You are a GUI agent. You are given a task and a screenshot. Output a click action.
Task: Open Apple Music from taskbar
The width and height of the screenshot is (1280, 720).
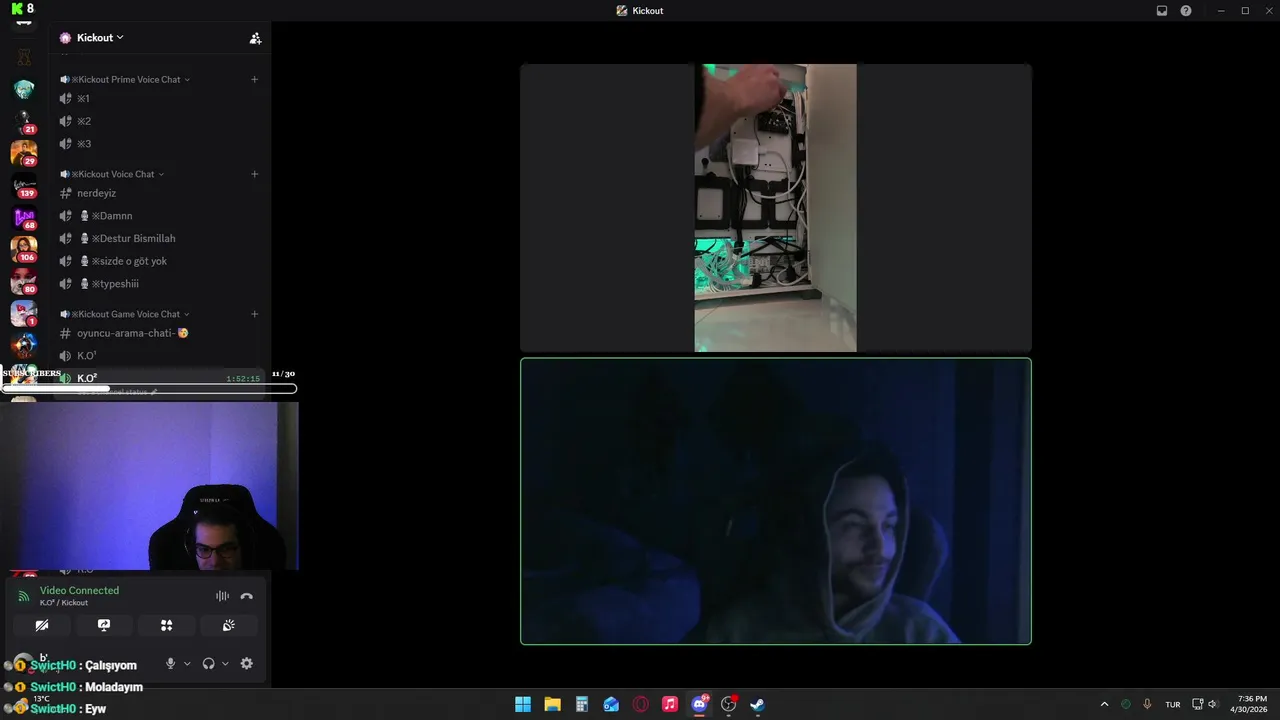[x=670, y=704]
